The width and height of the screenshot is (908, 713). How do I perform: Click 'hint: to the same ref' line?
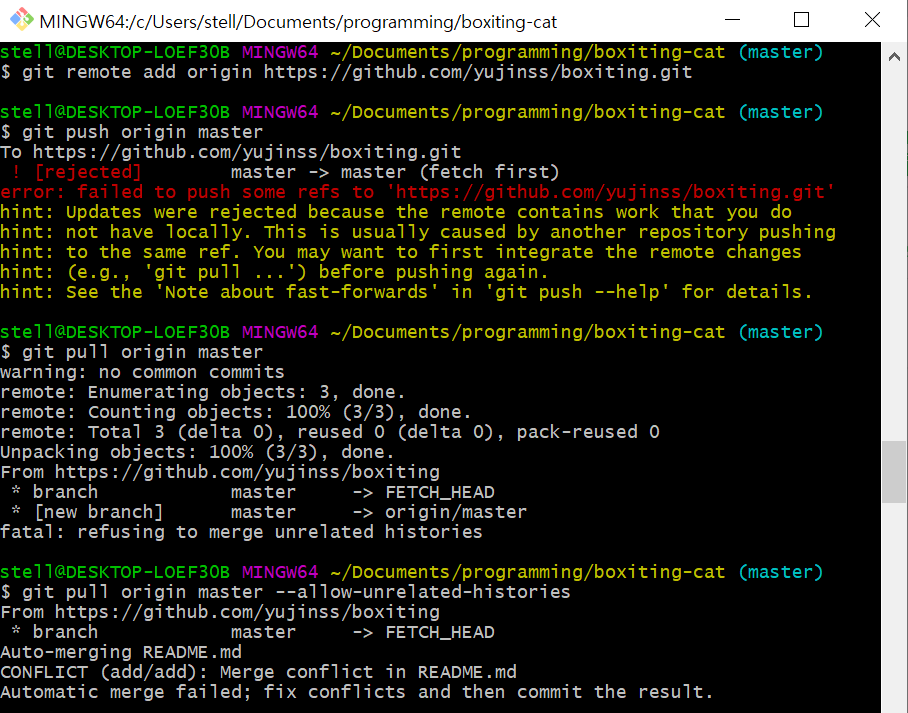tap(401, 252)
